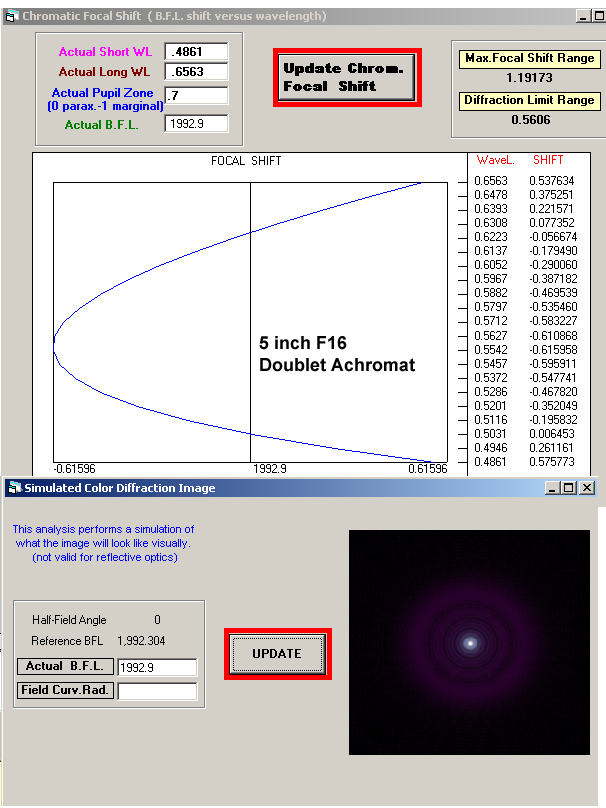Image resolution: width=606 pixels, height=808 pixels.
Task: Maximize the Simulated Color Diffraction Image window
Action: [x=569, y=487]
